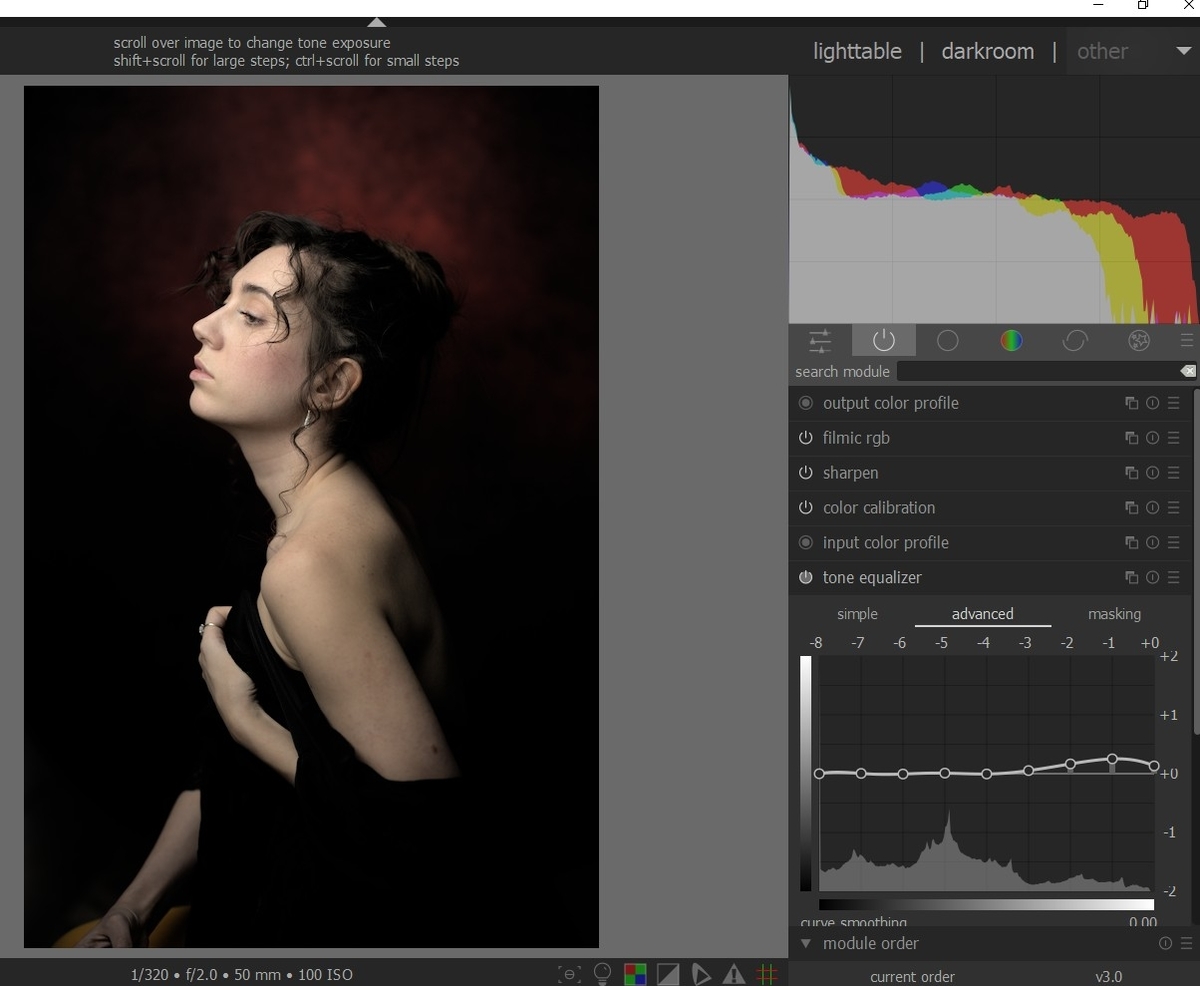
Task: Reset tone equalizer parameters
Action: coord(1152,578)
